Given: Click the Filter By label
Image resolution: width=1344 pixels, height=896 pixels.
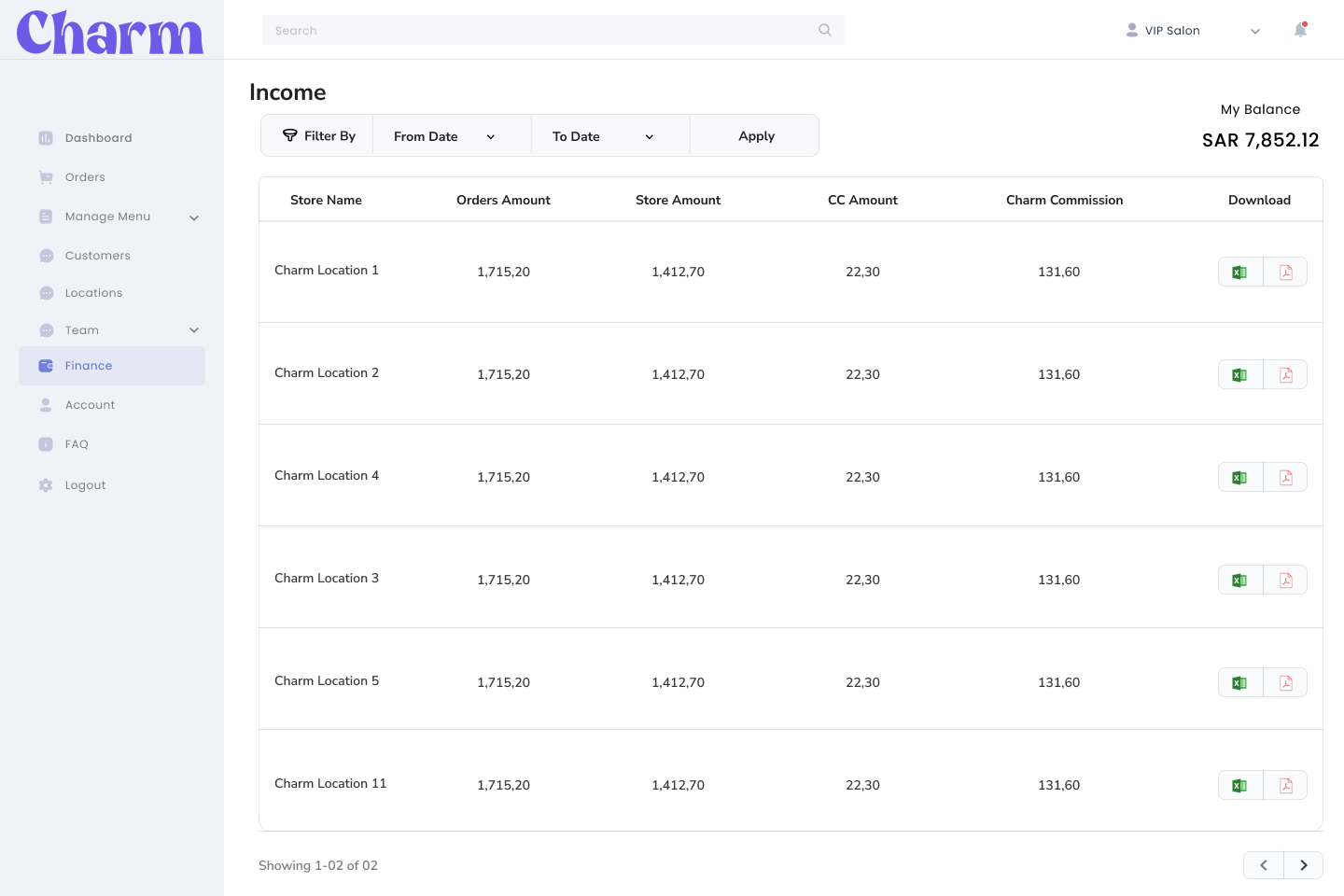Looking at the screenshot, I should [329, 136].
